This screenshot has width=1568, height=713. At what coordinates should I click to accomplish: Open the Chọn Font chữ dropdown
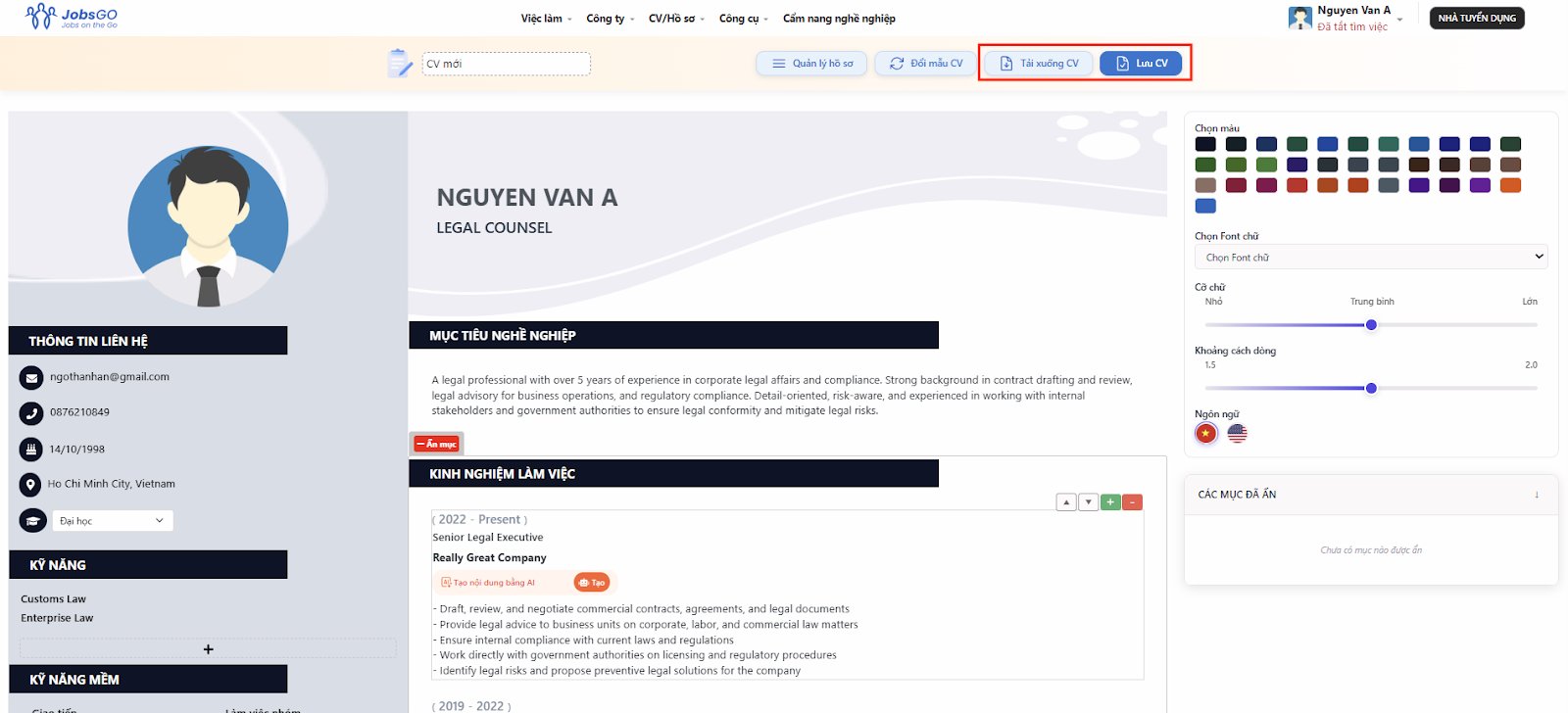1371,257
